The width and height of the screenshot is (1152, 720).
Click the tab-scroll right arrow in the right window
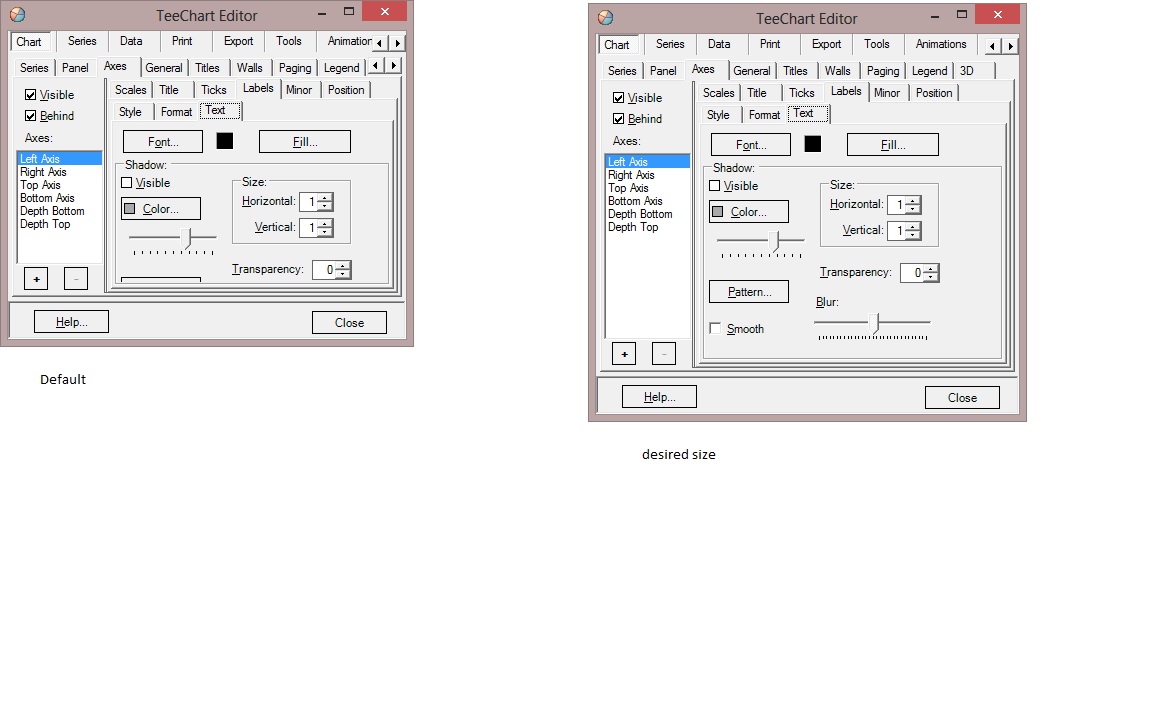tap(1011, 46)
